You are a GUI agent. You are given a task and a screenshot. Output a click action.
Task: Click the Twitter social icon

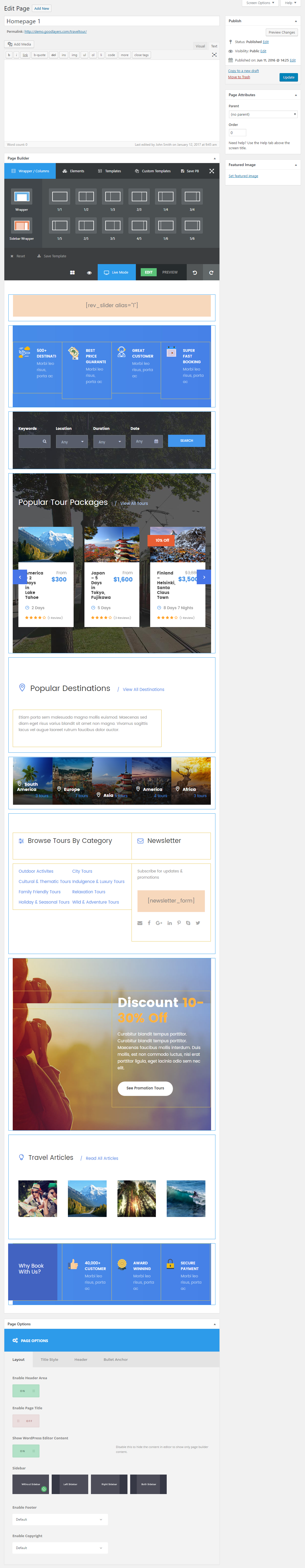(198, 923)
